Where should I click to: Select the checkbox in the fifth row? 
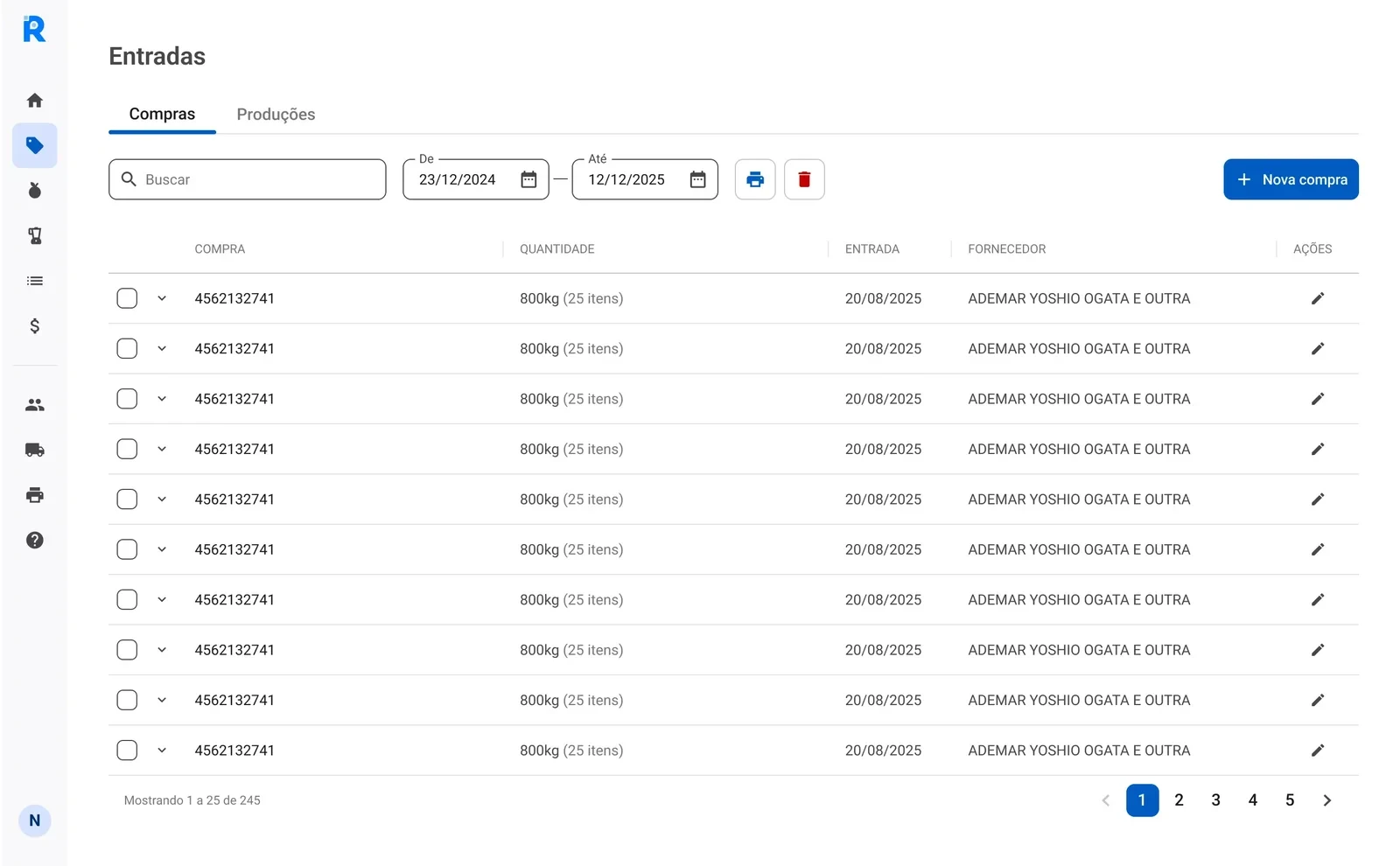127,499
